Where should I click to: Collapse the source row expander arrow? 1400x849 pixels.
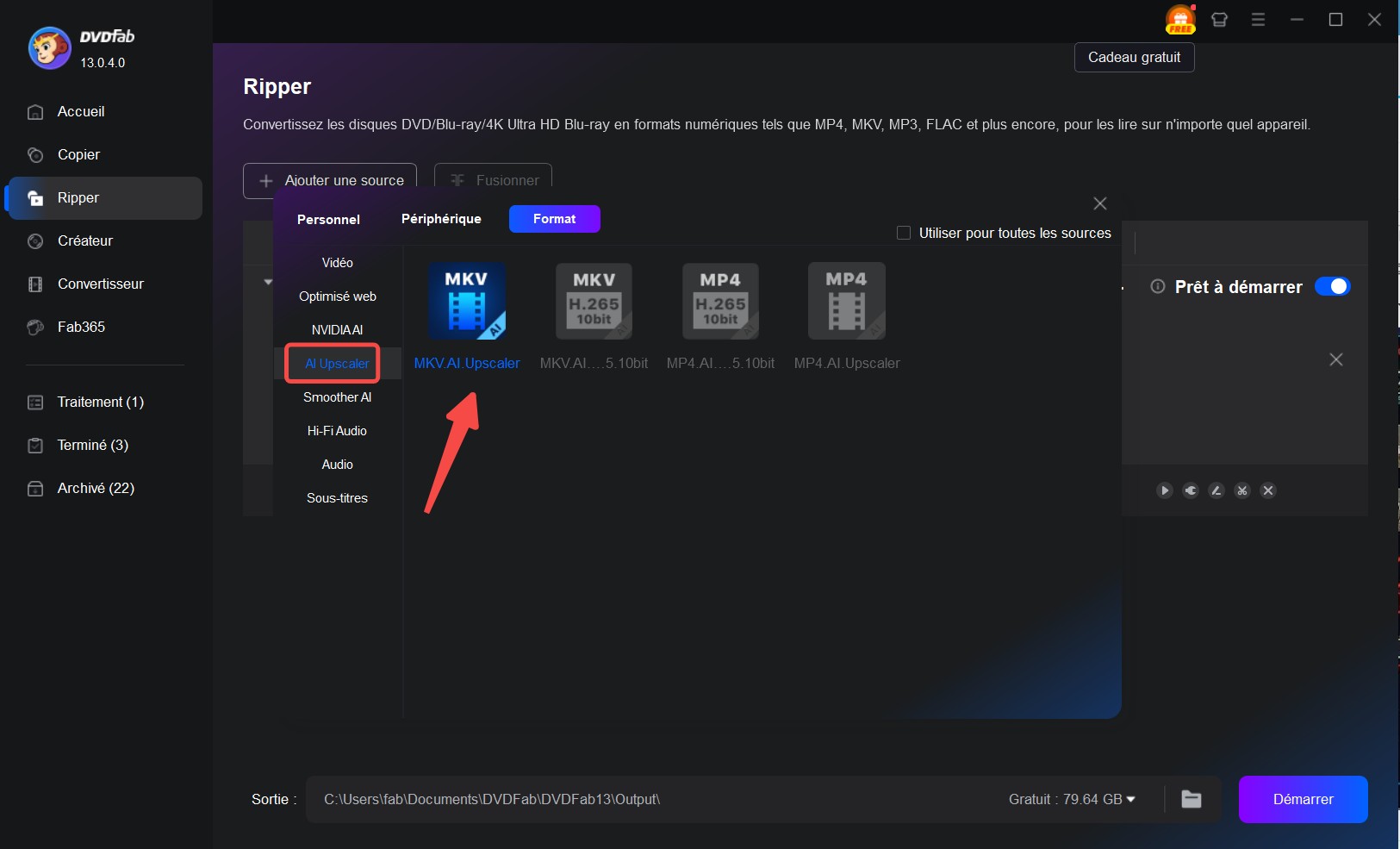pyautogui.click(x=268, y=282)
